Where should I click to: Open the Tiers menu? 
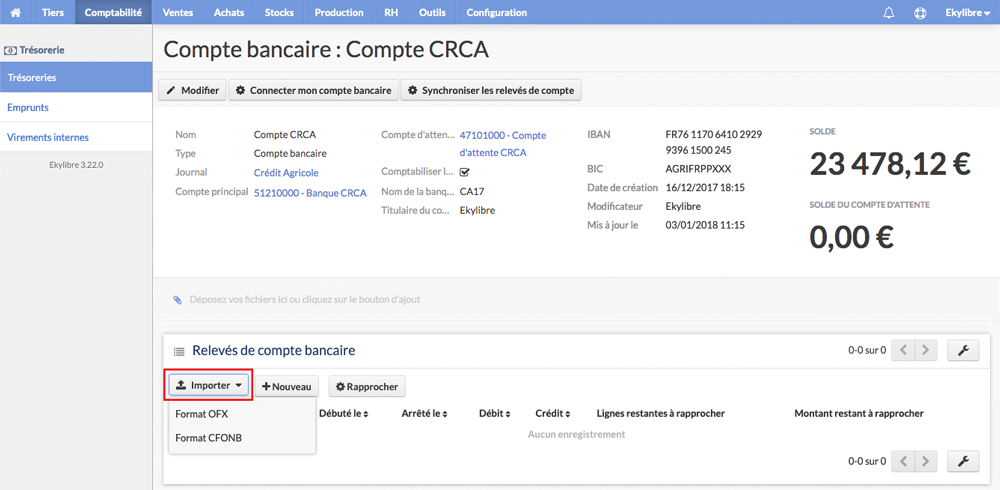pyautogui.click(x=53, y=12)
